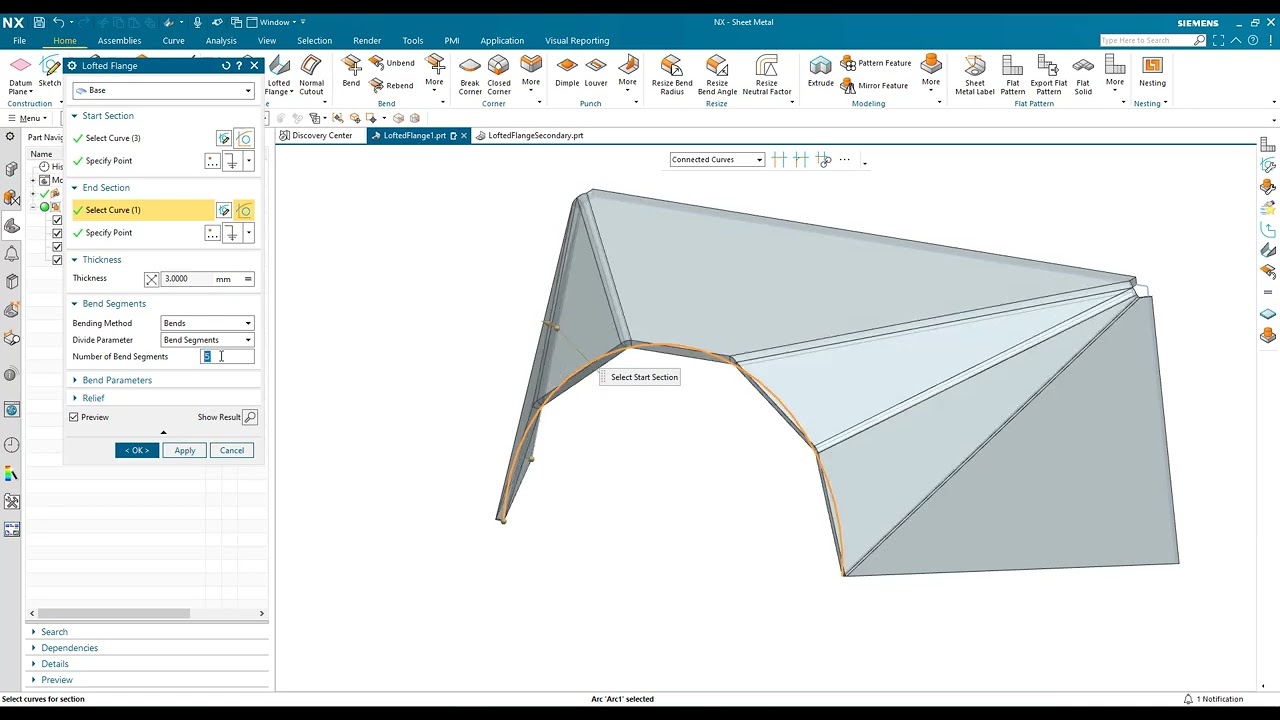The height and width of the screenshot is (720, 1280).
Task: Switch to the Curve ribbon tab
Action: (173, 41)
